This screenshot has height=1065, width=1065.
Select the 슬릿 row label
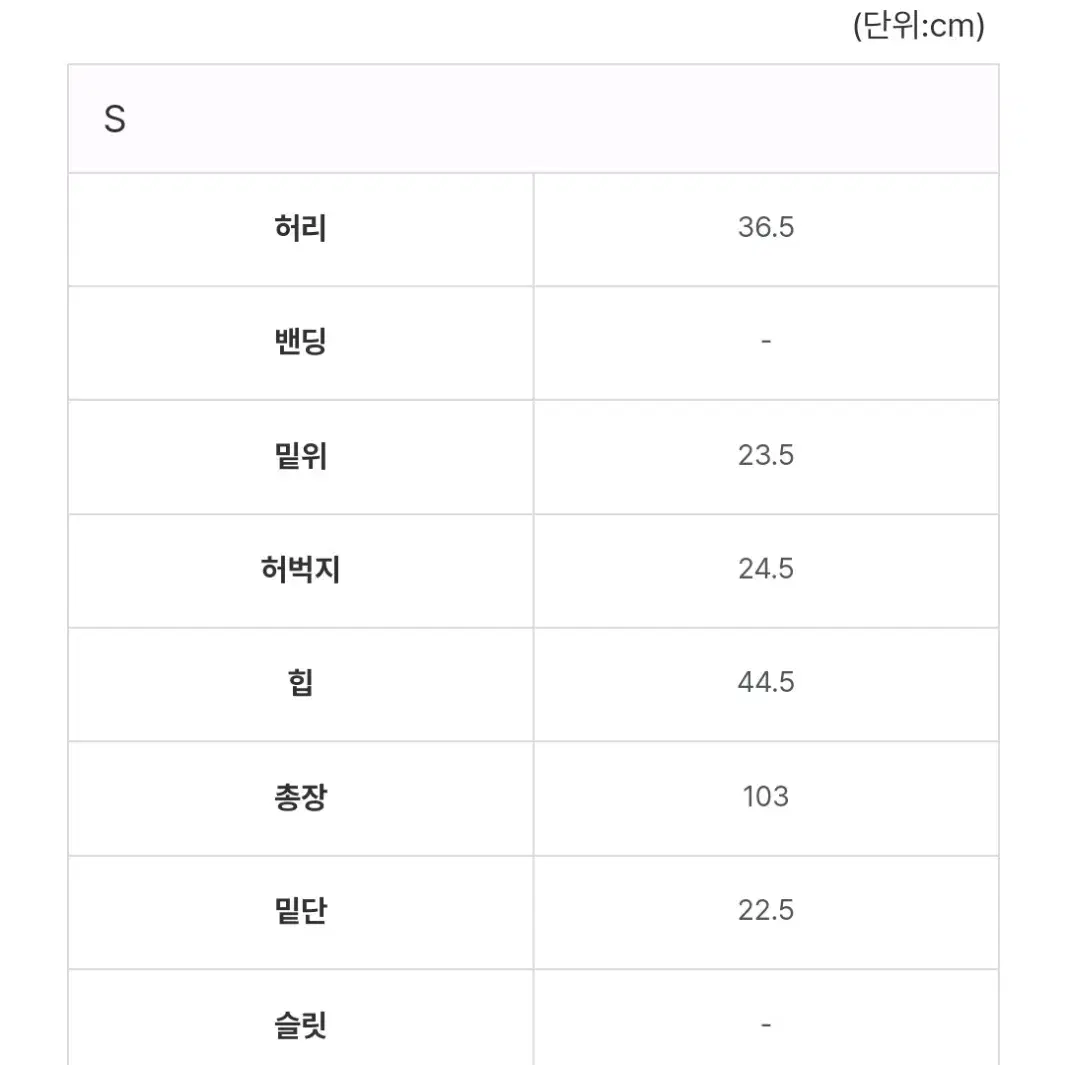[301, 1025]
